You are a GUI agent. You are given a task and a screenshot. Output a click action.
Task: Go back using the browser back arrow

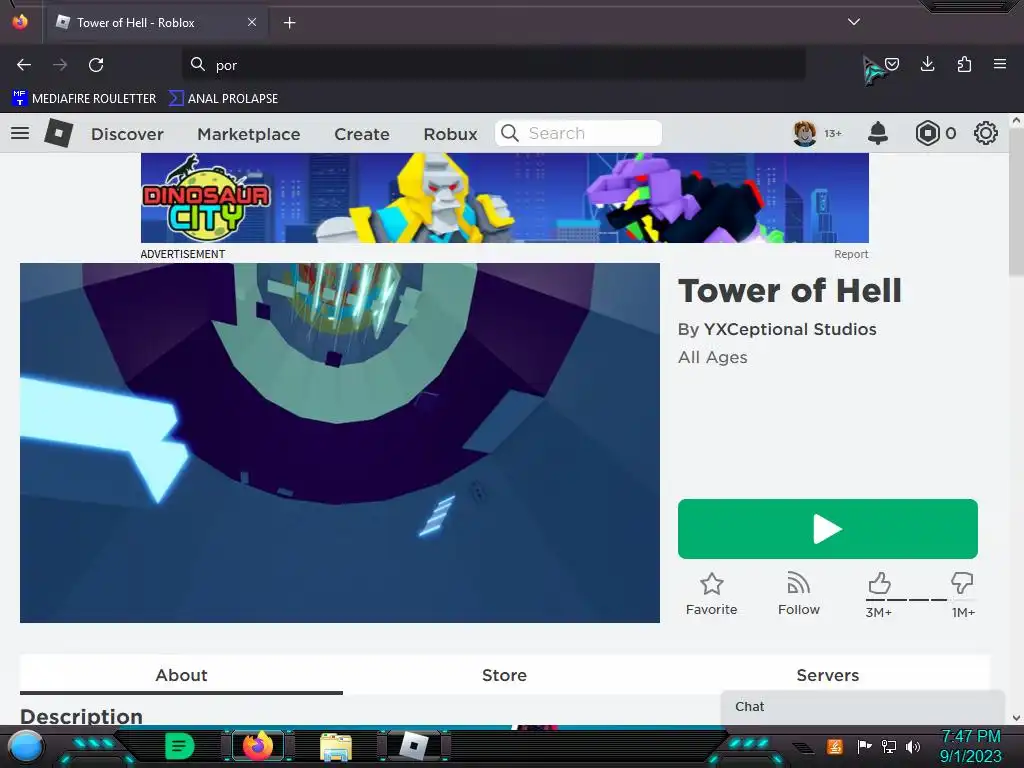24,65
